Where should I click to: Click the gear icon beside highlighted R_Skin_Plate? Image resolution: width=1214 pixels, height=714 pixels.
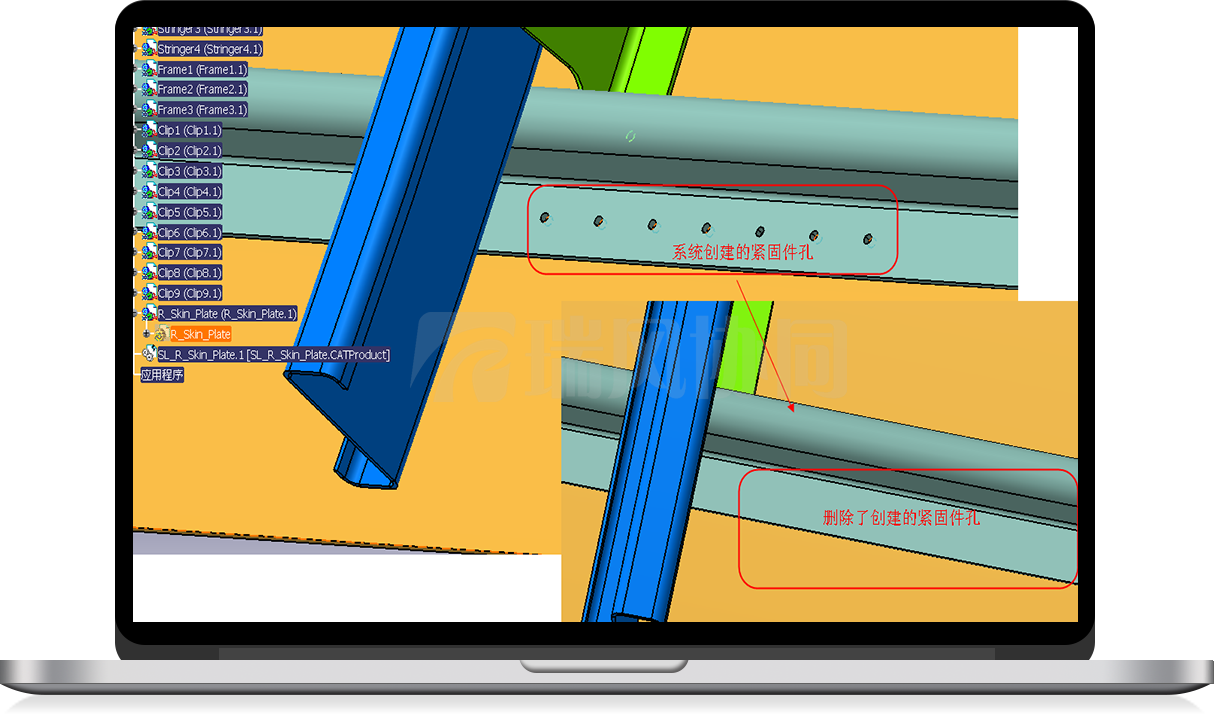[162, 334]
